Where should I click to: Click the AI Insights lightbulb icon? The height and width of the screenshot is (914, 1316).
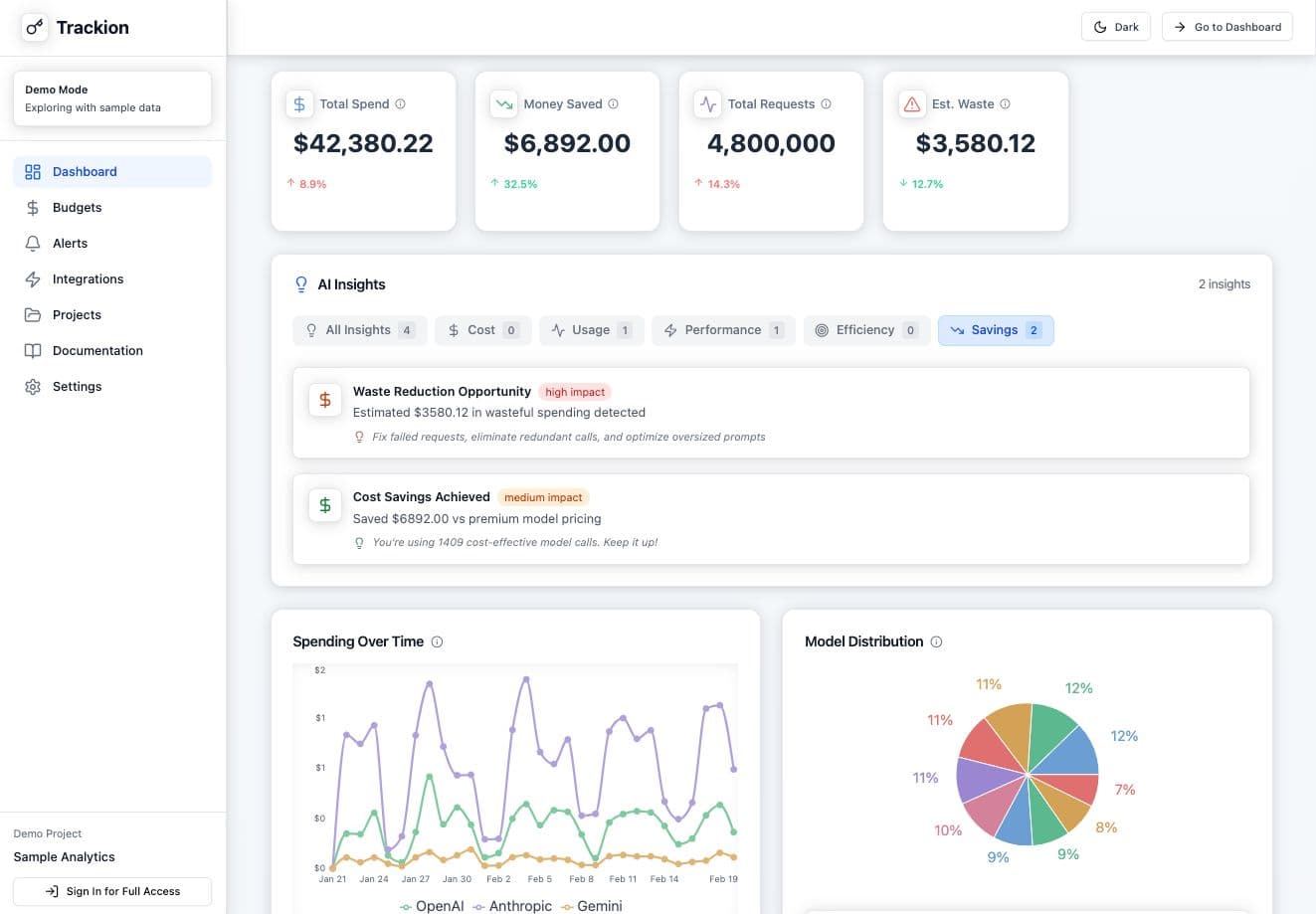pyautogui.click(x=300, y=283)
